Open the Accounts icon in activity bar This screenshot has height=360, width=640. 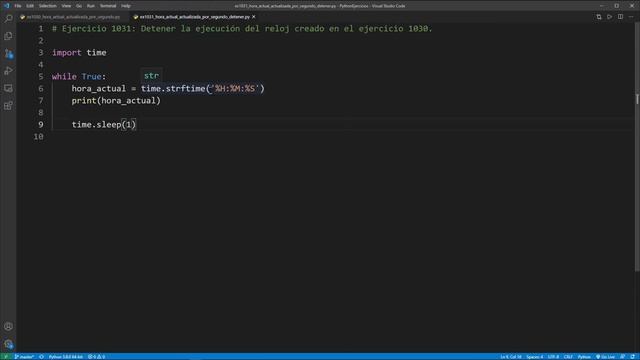pos(8,327)
